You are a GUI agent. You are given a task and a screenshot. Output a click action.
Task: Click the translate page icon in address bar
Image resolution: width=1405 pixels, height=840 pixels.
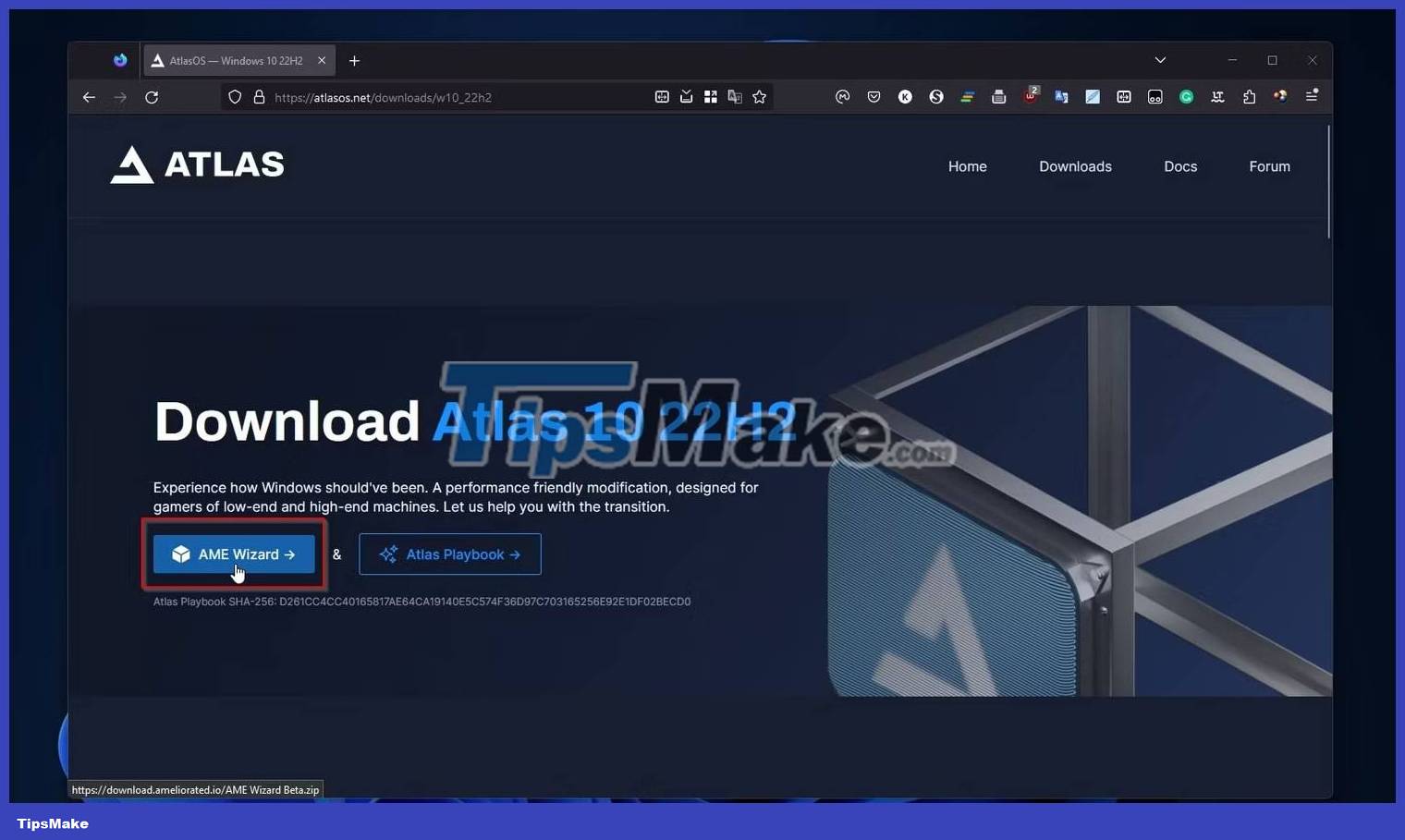click(x=735, y=96)
